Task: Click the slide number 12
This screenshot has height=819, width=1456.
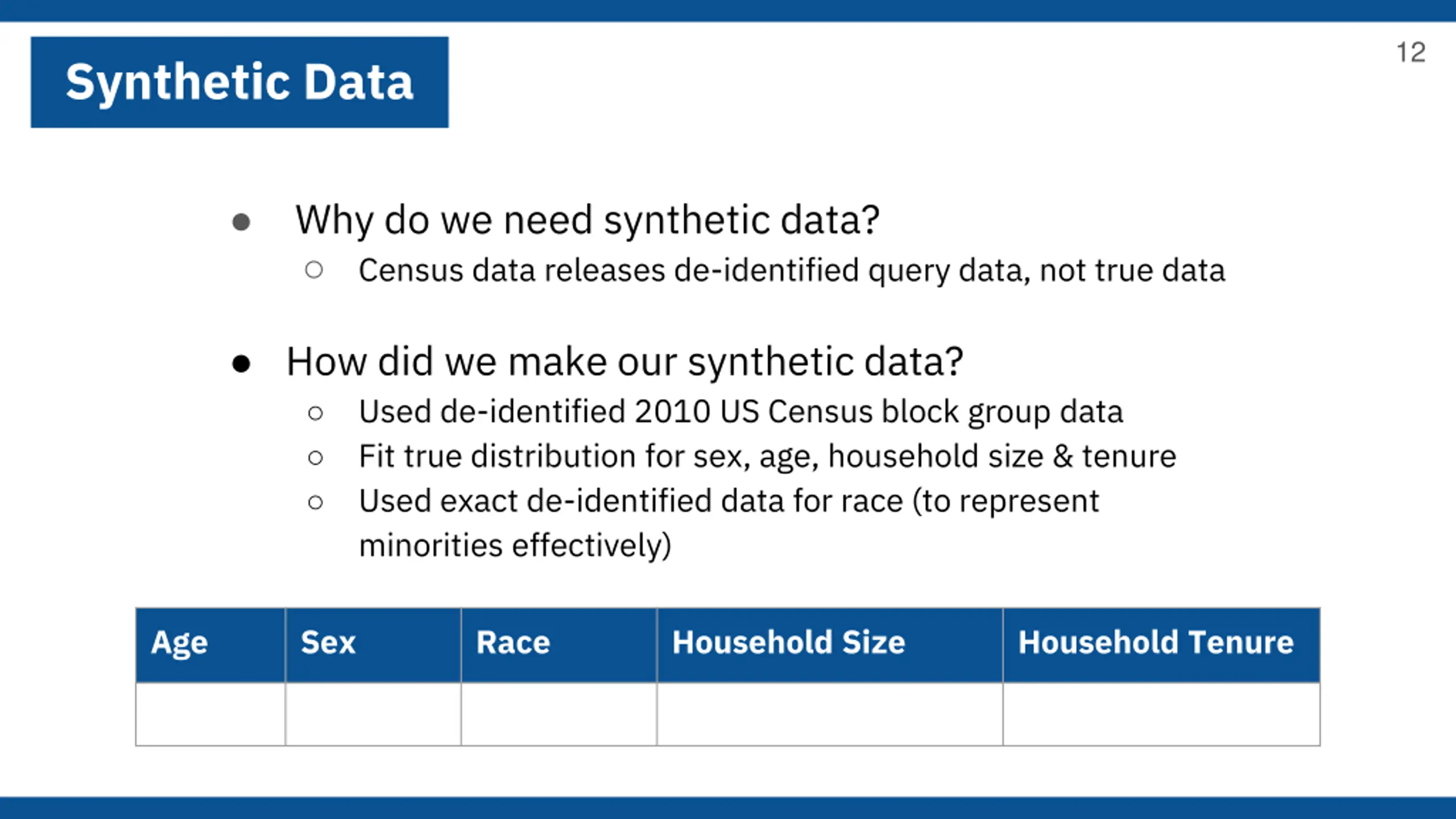Action: point(1410,52)
